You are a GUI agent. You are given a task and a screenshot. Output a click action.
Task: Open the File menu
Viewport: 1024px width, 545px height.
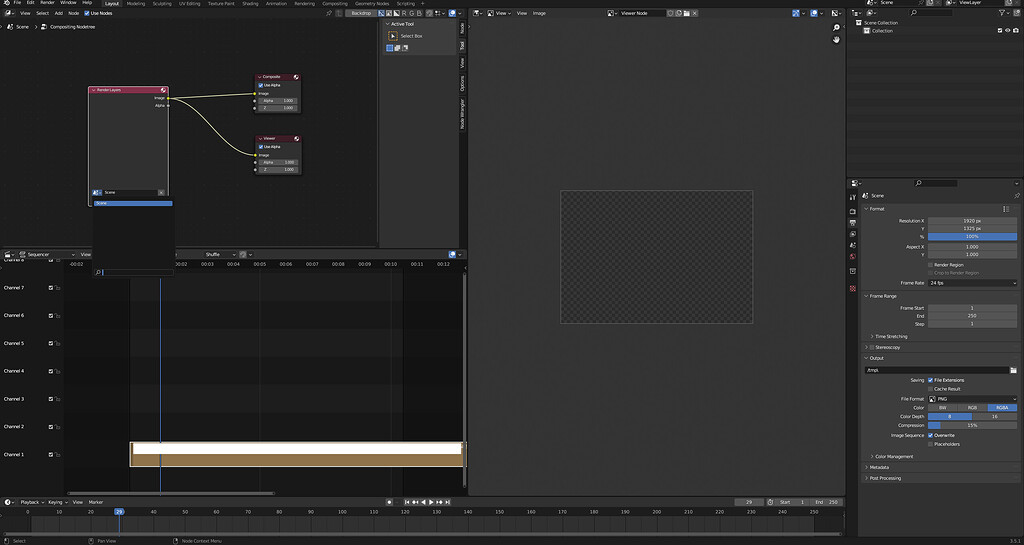(17, 3)
